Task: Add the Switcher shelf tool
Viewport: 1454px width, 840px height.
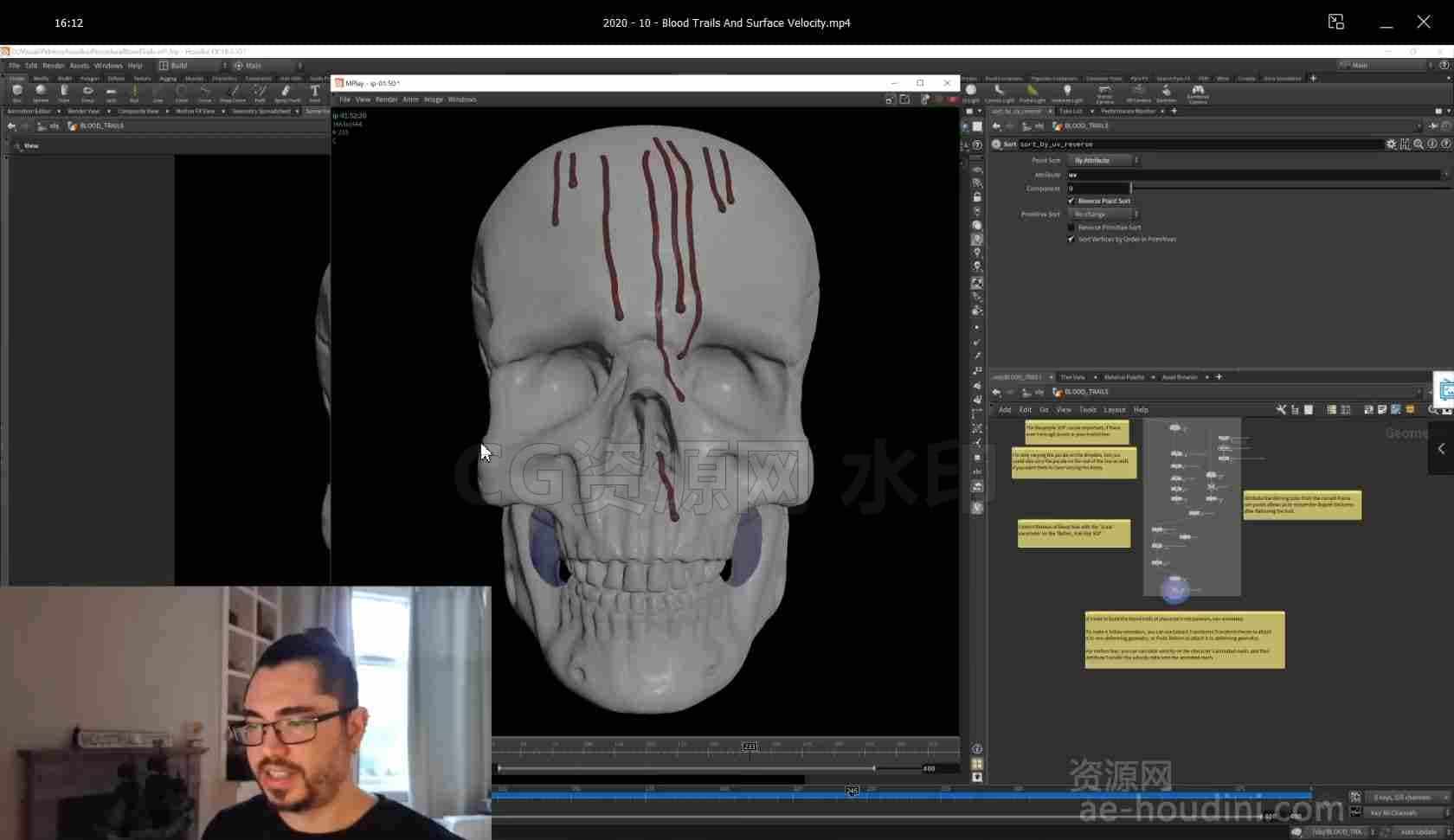Action: (x=1167, y=93)
